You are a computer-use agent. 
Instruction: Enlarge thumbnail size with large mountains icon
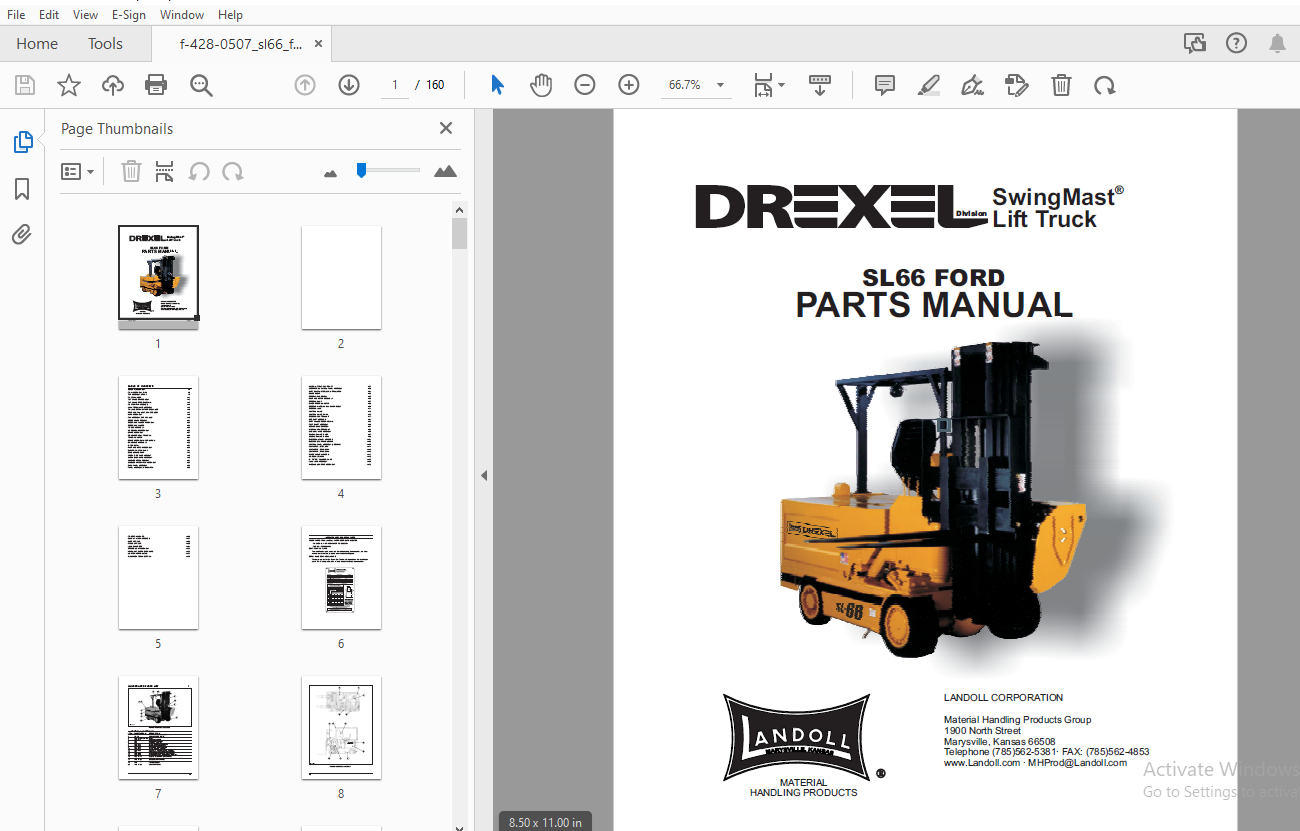(445, 172)
